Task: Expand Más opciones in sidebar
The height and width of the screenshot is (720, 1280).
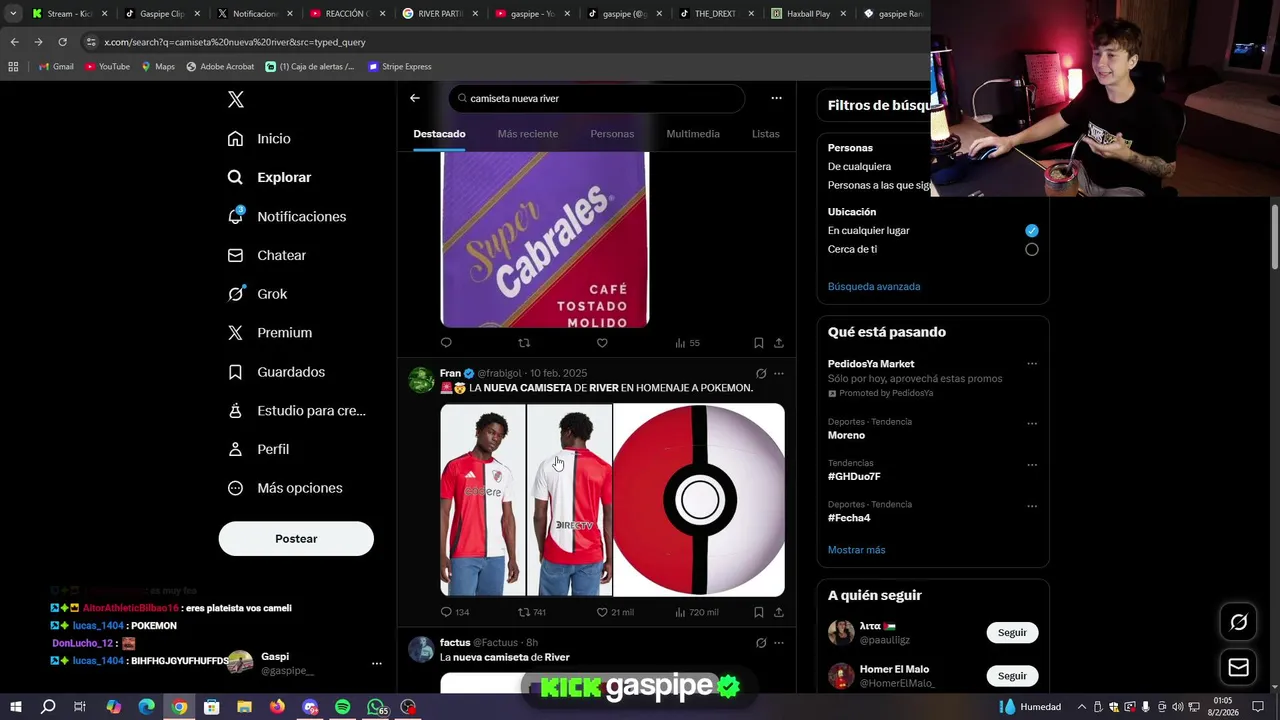Action: 285,488
